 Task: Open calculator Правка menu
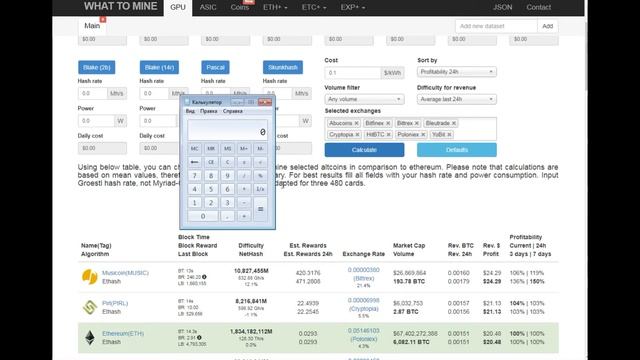tap(209, 111)
